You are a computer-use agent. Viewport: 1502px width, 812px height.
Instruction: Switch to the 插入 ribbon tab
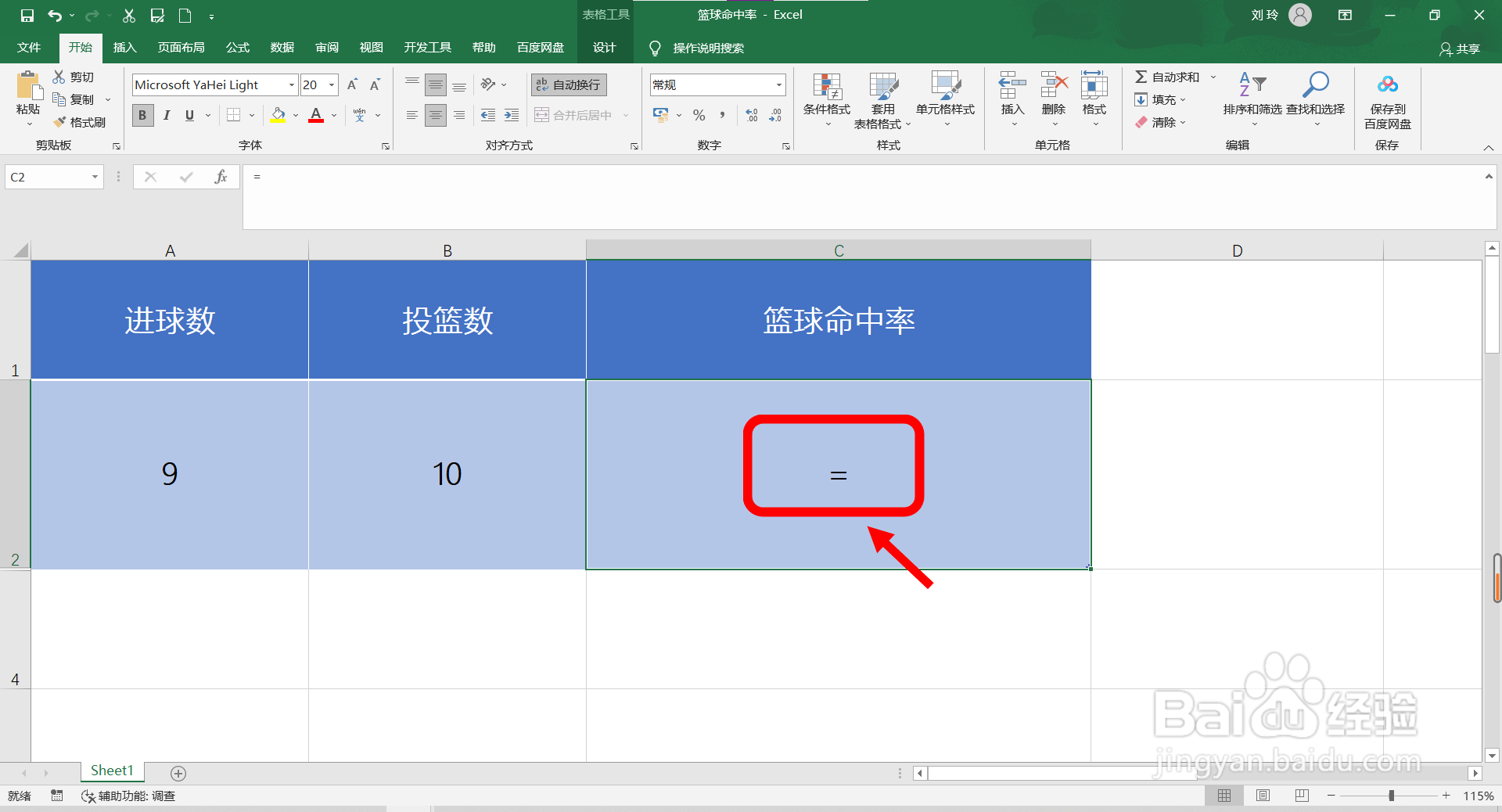[x=124, y=47]
